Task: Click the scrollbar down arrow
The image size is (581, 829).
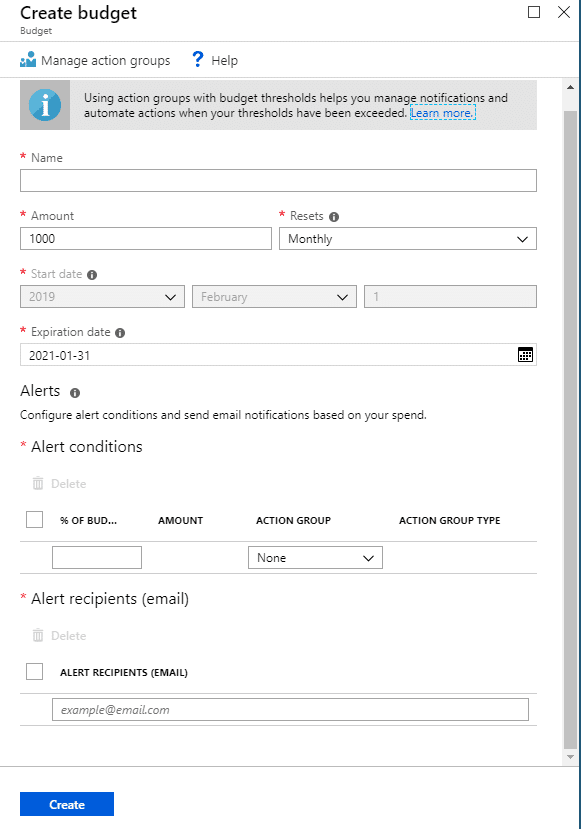Action: click(570, 757)
